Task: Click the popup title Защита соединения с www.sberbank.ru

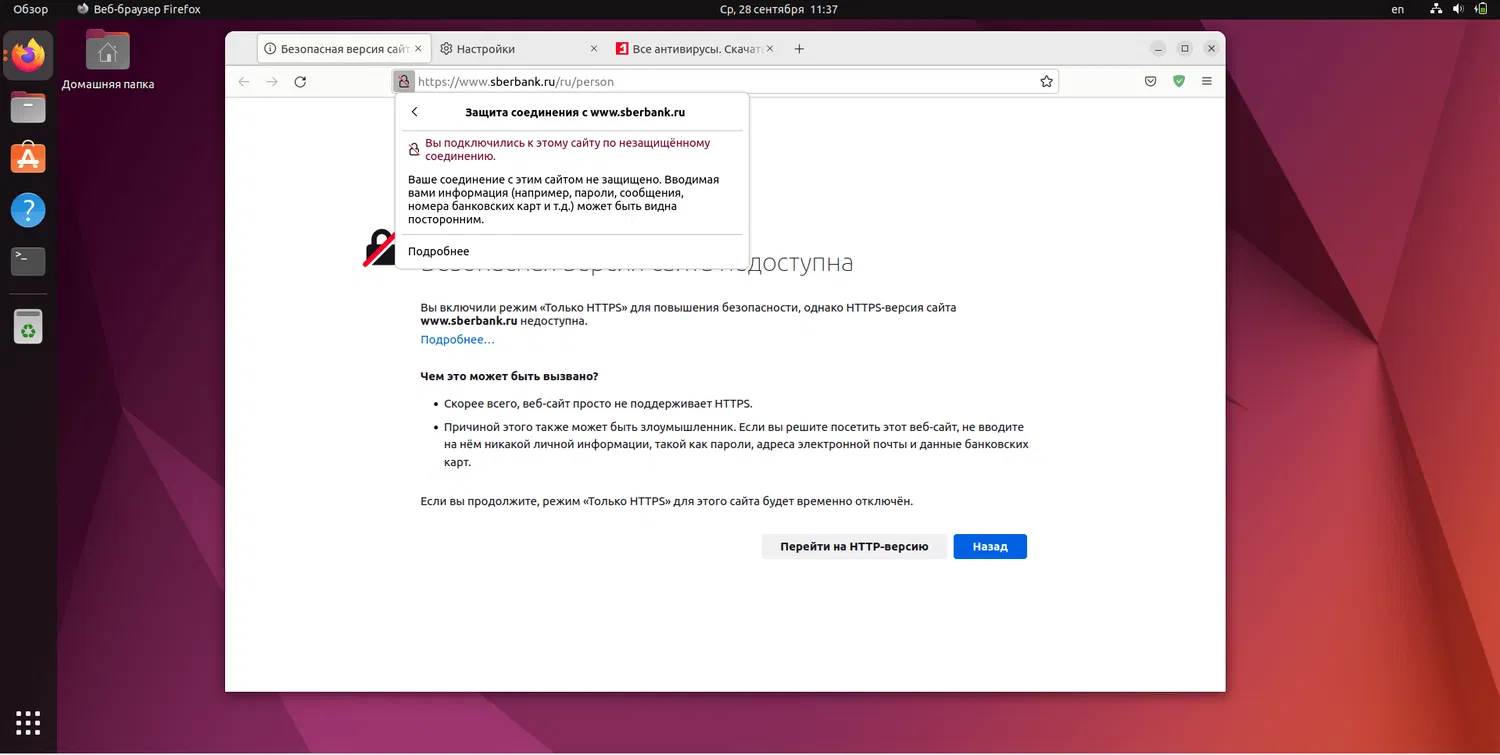Action: (x=575, y=113)
